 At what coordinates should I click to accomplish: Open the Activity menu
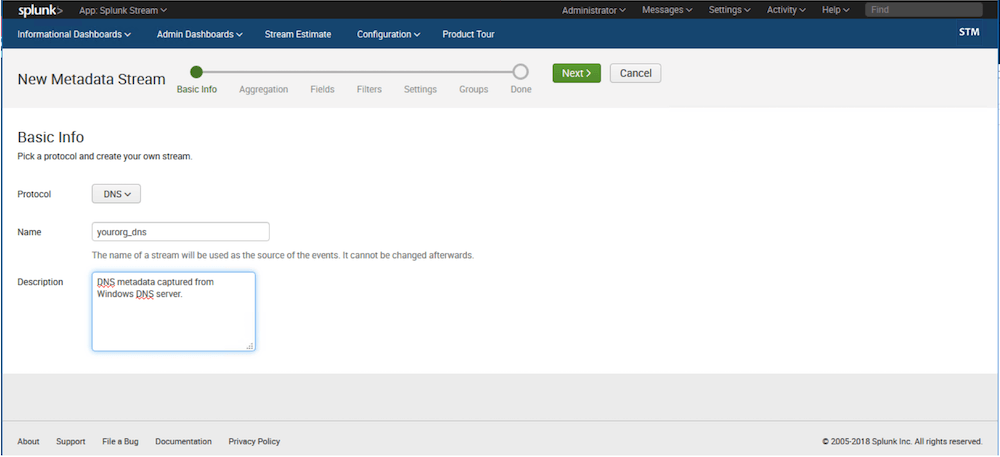(786, 10)
